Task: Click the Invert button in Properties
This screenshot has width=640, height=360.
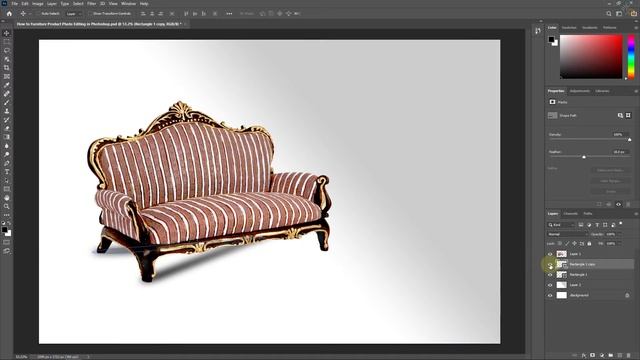Action: coord(610,191)
